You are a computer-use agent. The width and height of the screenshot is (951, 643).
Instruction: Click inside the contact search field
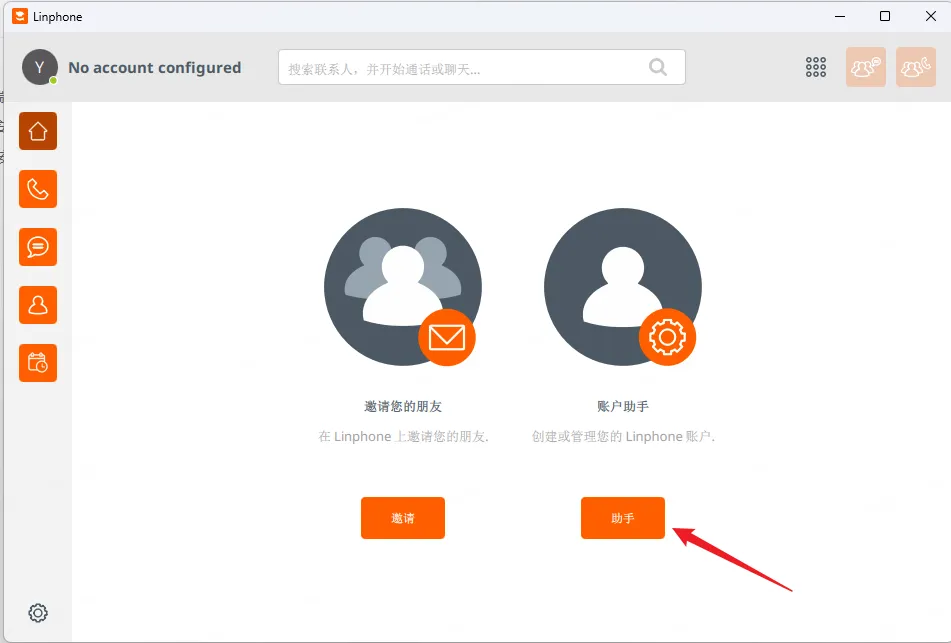tap(450, 67)
